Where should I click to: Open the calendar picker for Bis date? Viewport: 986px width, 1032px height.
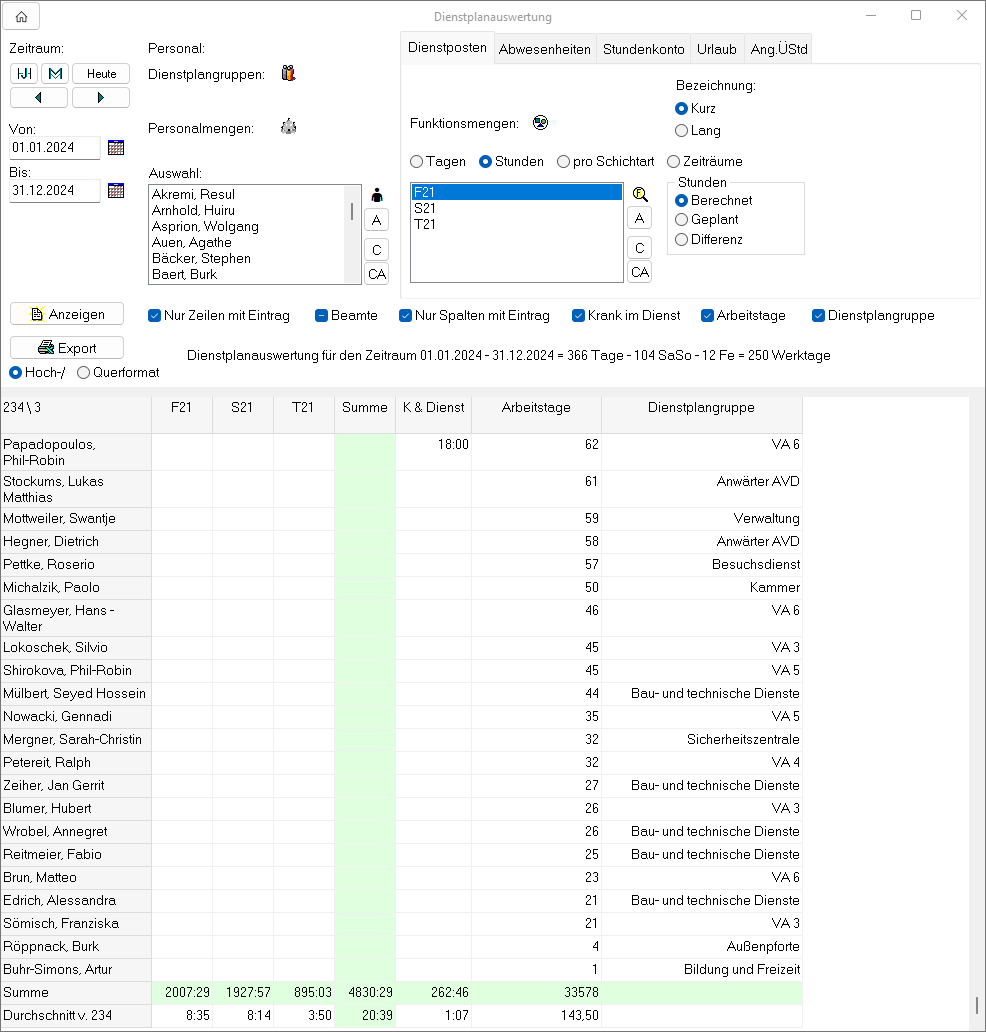(116, 190)
